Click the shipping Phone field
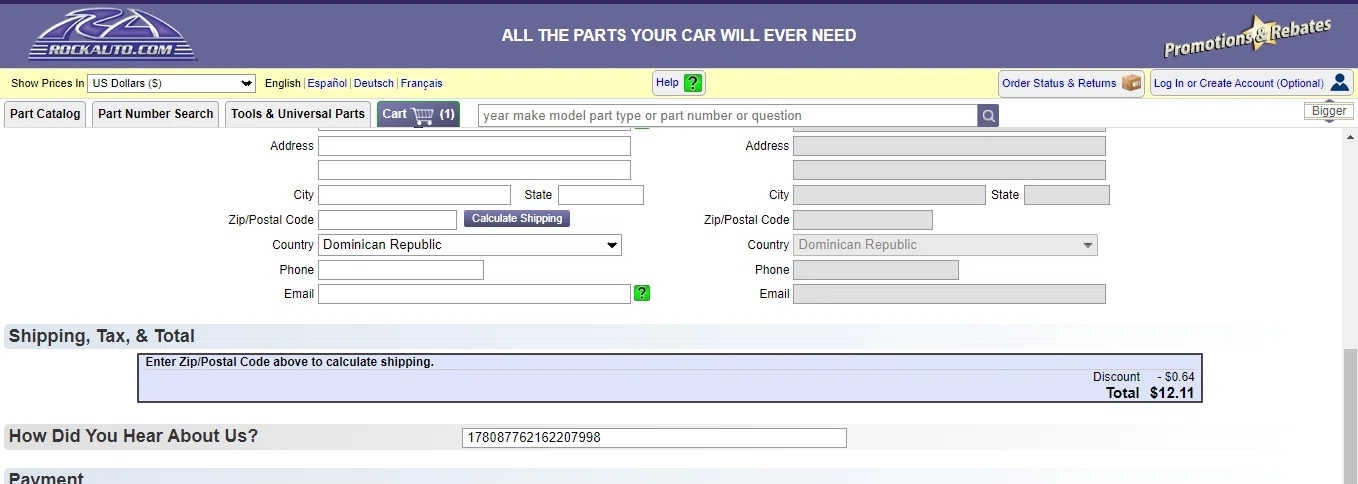 point(401,270)
